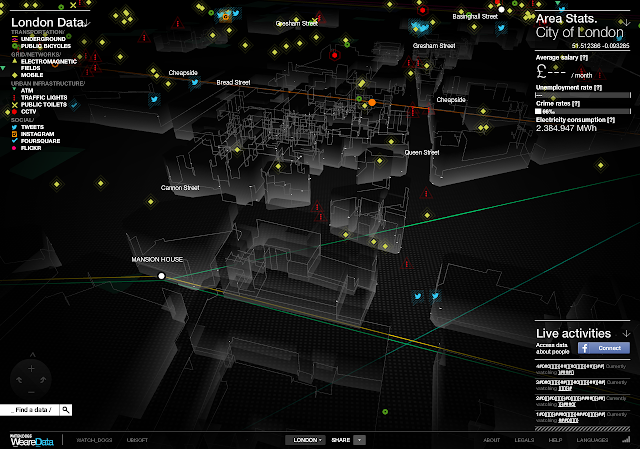Click the magnifier search button
The height and width of the screenshot is (449, 640).
(x=66, y=410)
